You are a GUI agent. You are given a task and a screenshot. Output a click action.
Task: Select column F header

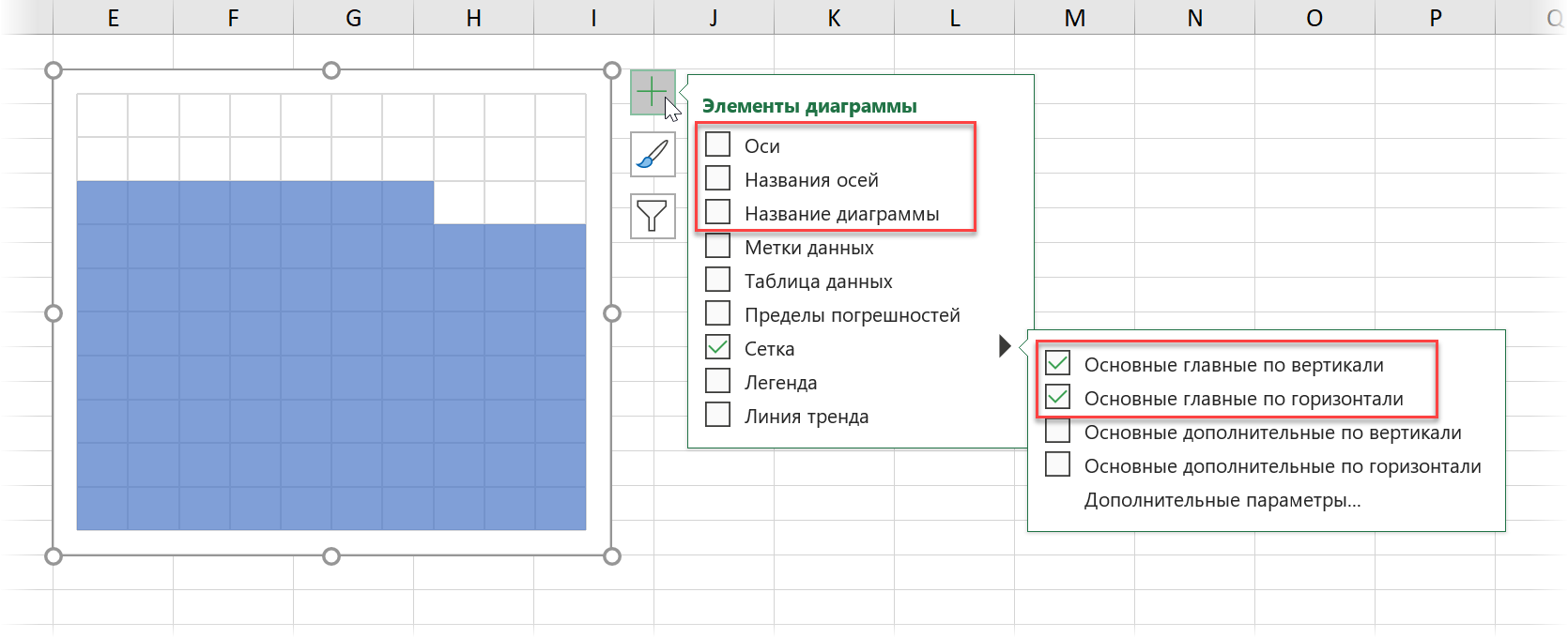pyautogui.click(x=233, y=18)
